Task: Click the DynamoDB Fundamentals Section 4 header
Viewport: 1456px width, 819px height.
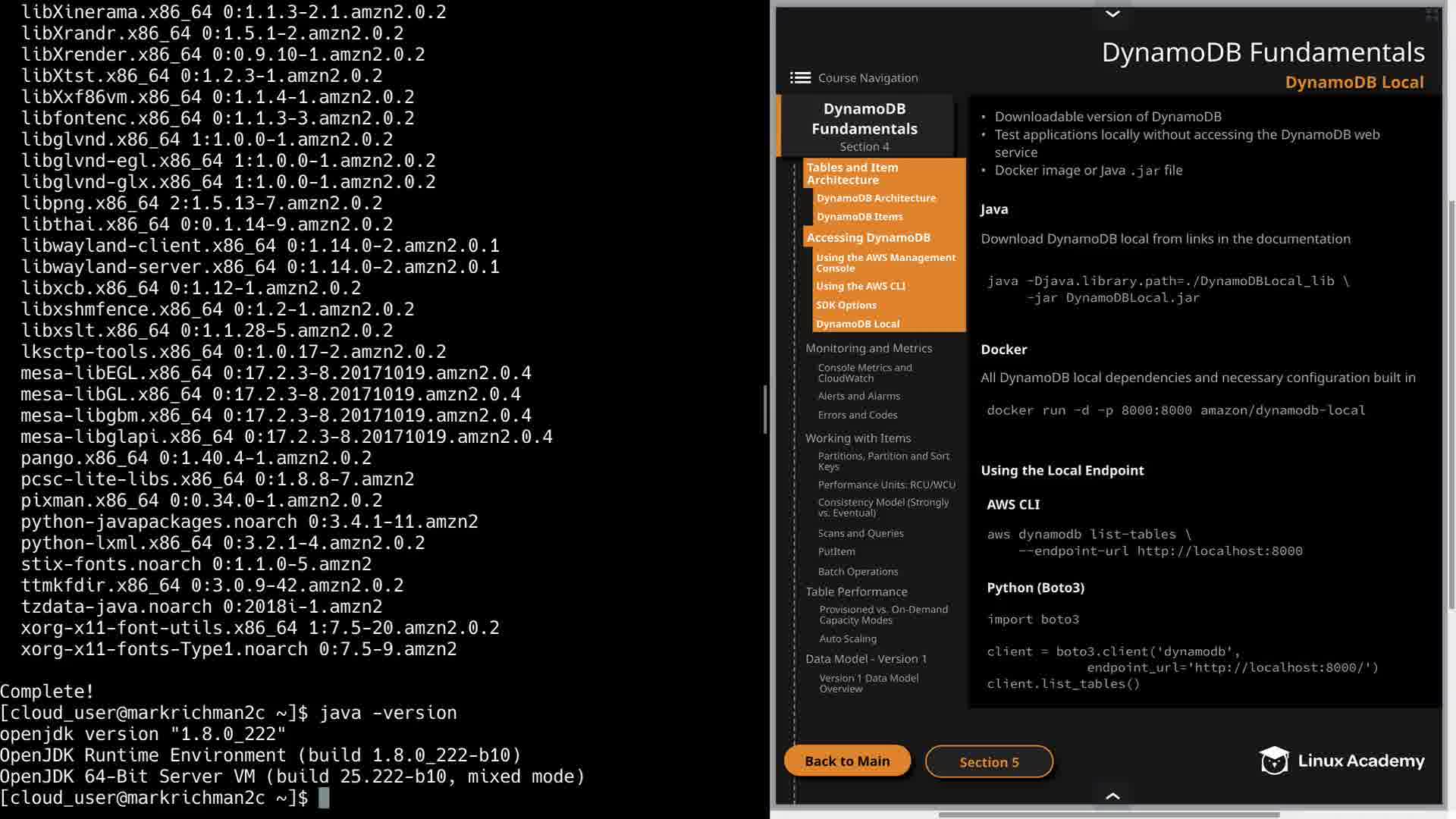Action: [x=864, y=126]
